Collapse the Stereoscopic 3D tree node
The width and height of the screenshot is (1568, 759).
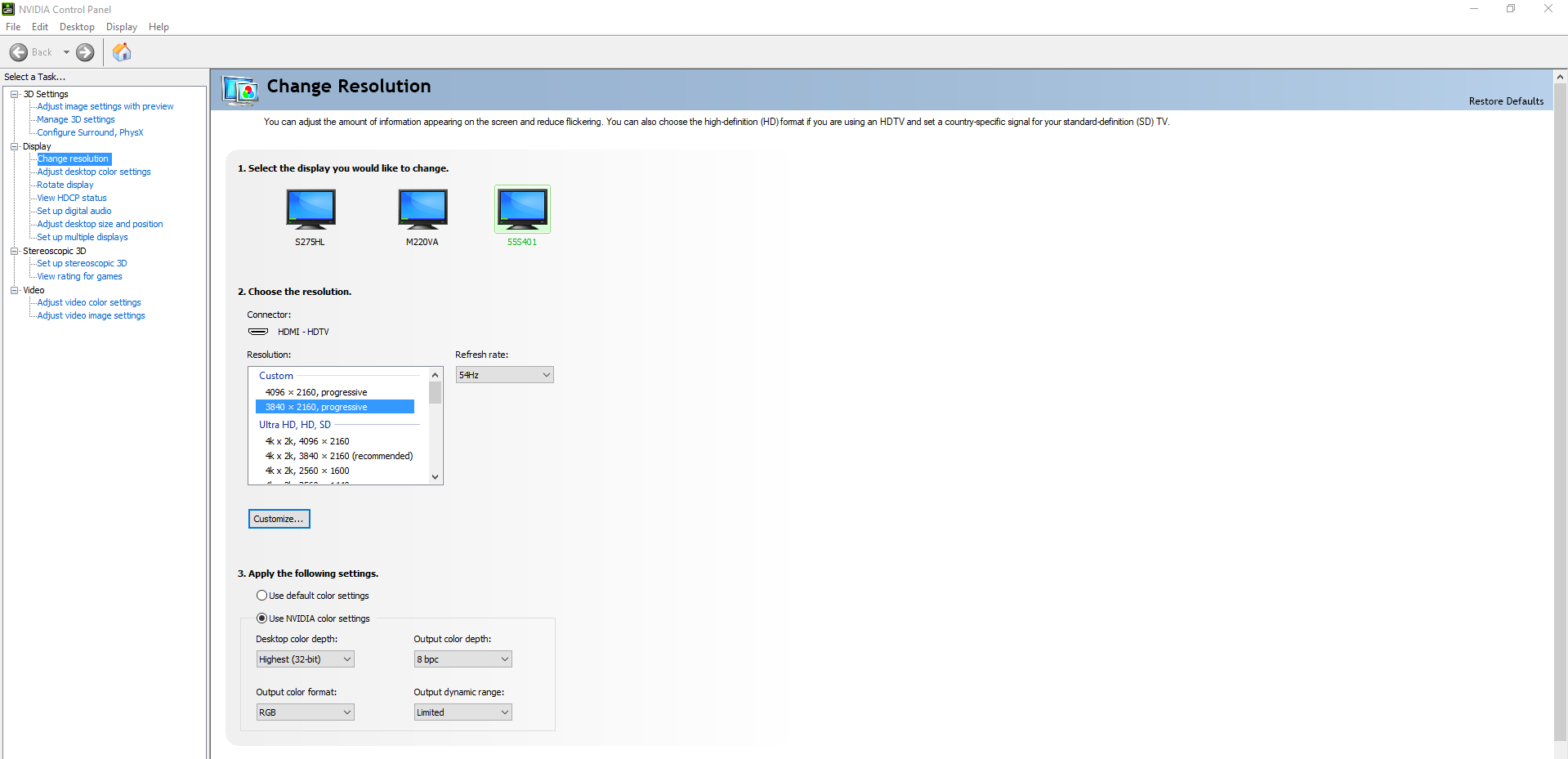click(14, 251)
